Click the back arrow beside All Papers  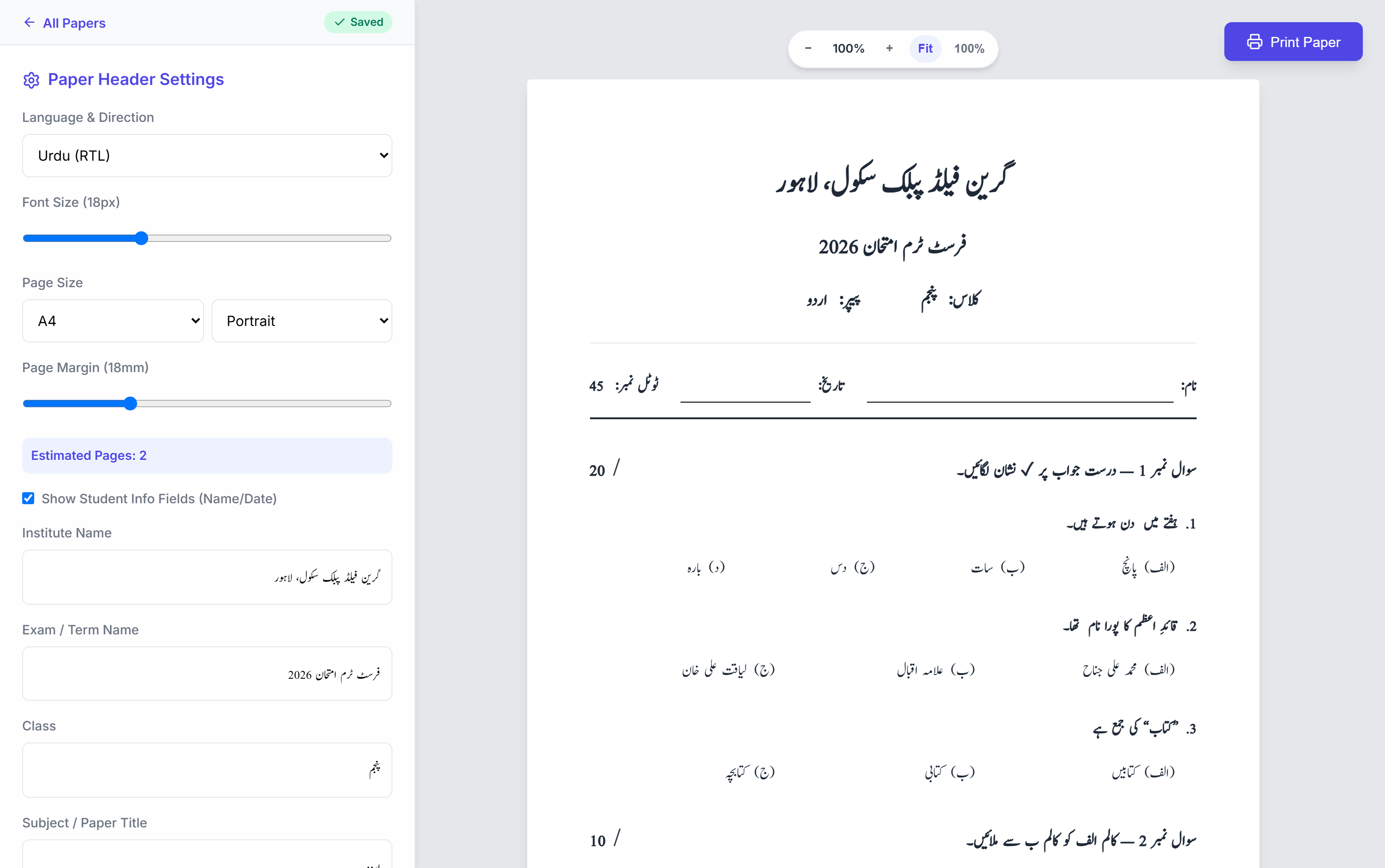29,22
